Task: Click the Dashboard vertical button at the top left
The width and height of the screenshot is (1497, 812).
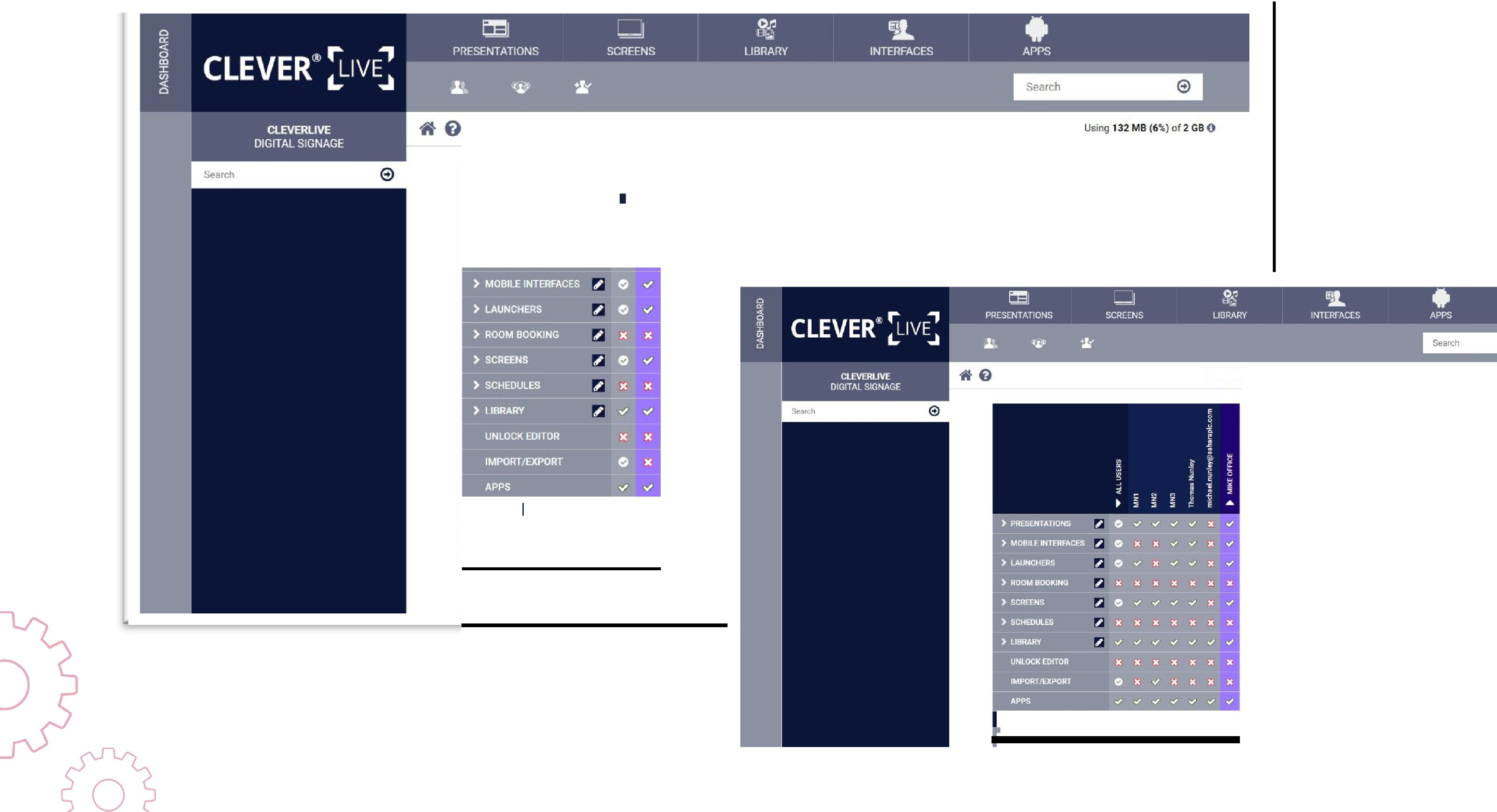Action: point(165,62)
